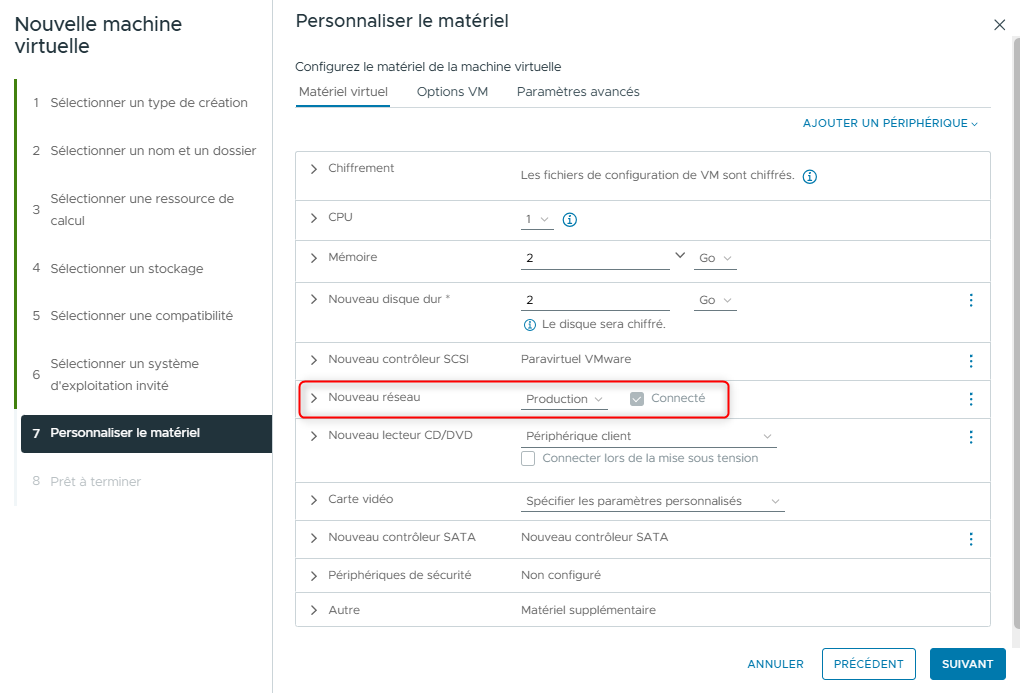Open the Production network dropdown
This screenshot has height=693, width=1020.
565,399
